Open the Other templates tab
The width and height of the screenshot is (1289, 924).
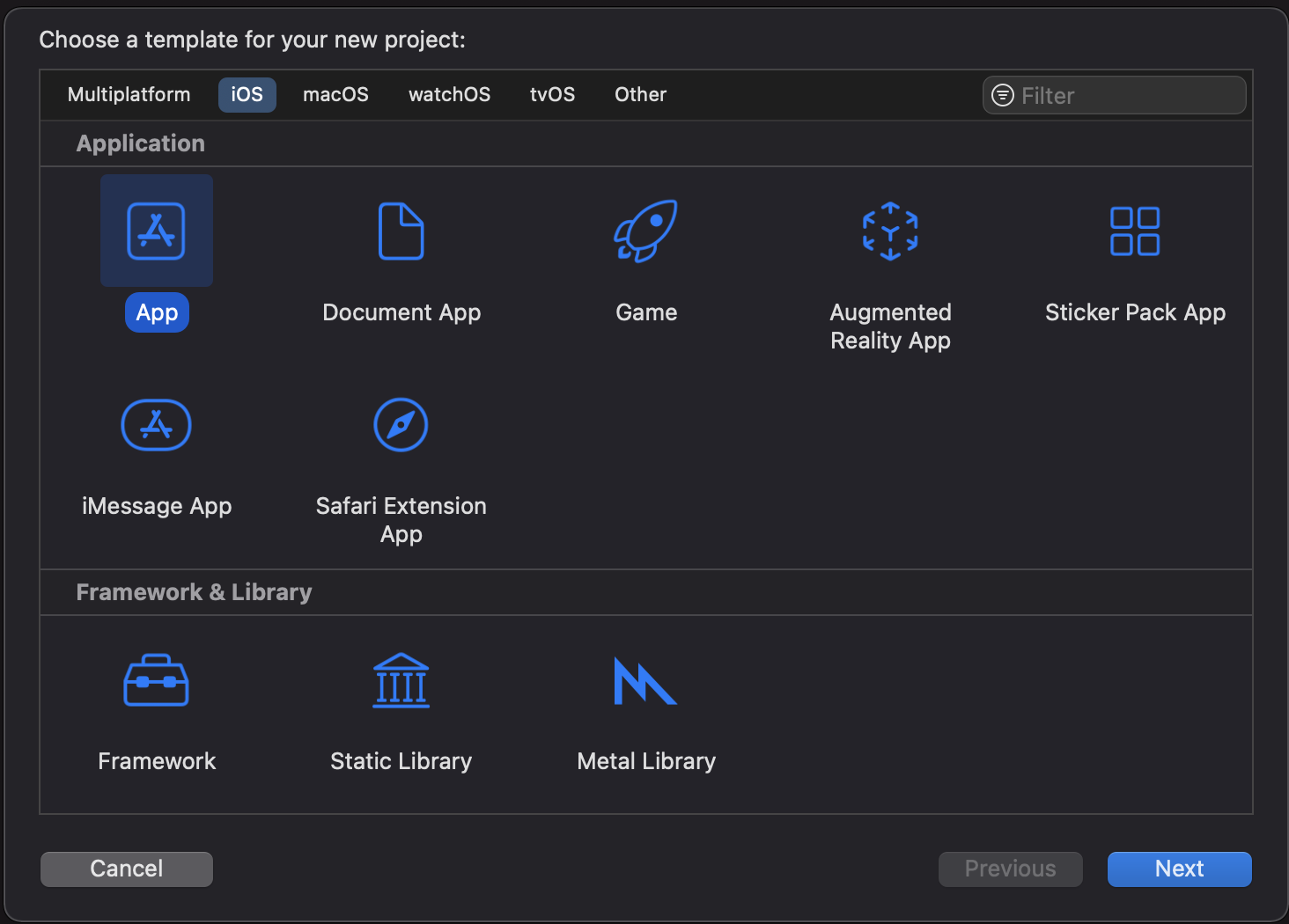click(x=640, y=94)
